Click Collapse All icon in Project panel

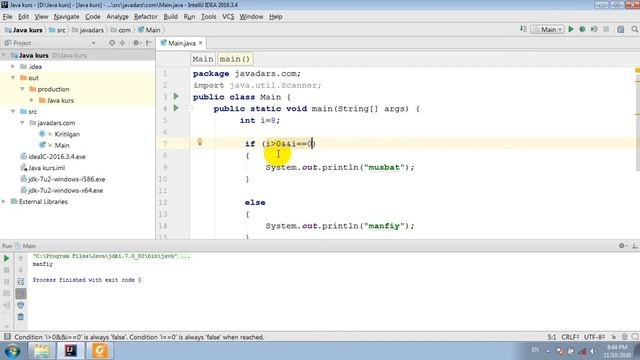point(122,43)
